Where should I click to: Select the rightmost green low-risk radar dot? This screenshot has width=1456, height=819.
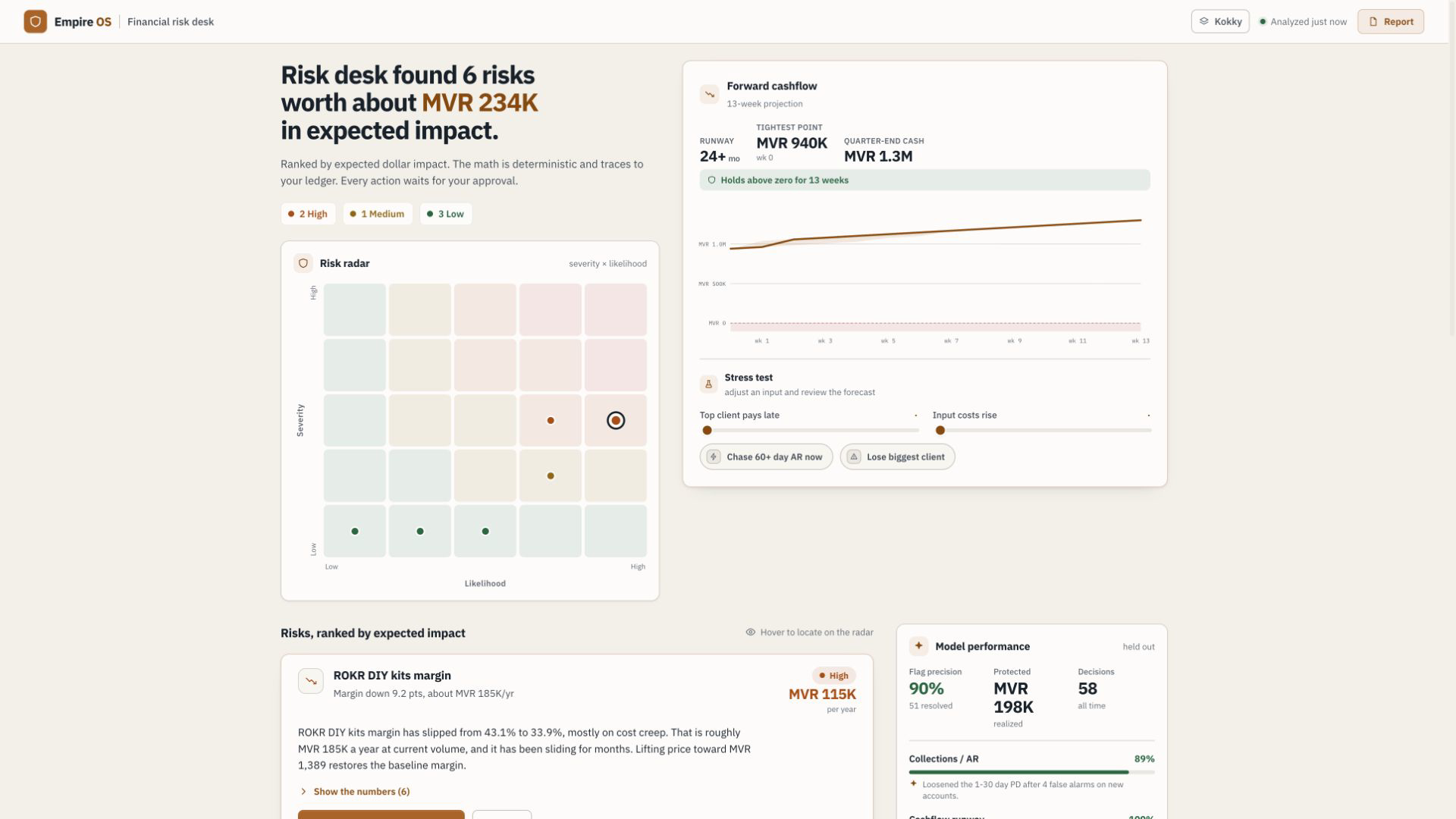[x=485, y=531]
